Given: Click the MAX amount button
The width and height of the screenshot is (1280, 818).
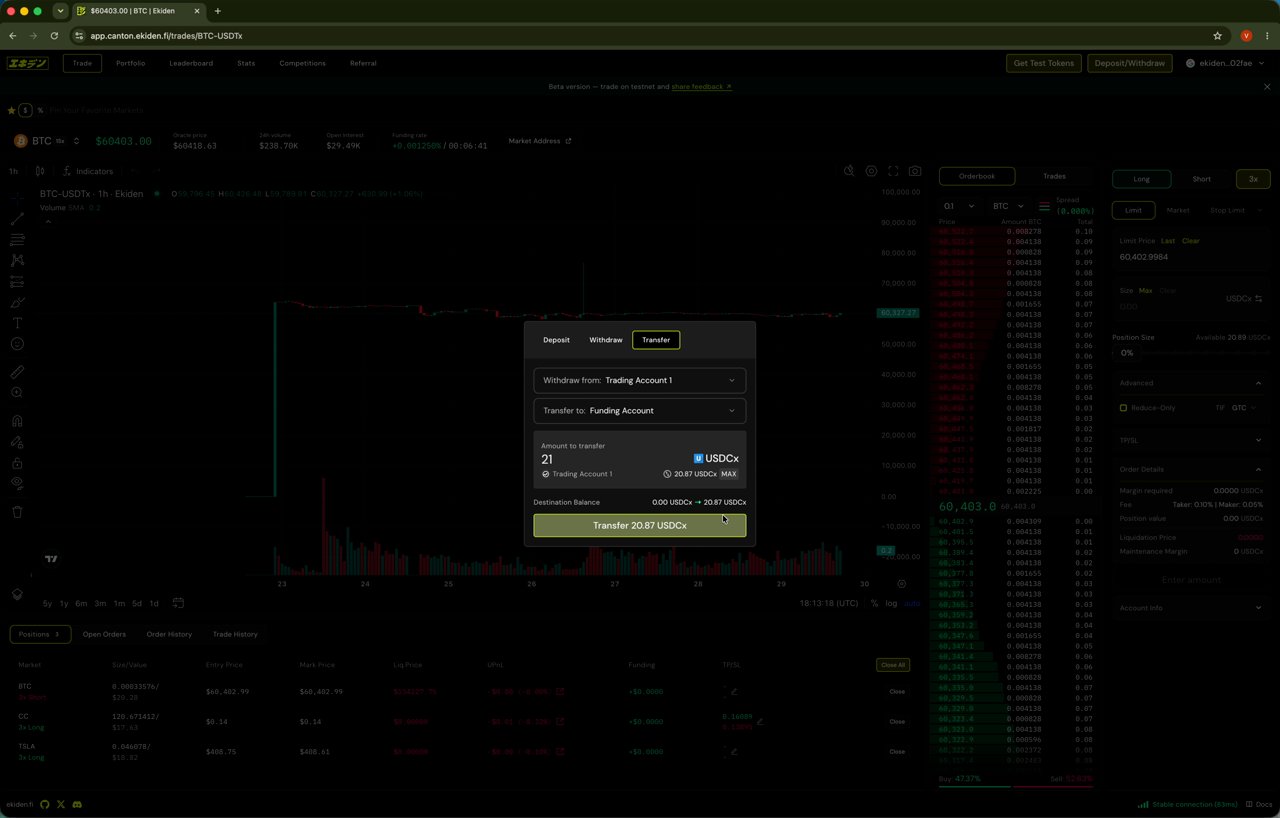Looking at the screenshot, I should (x=729, y=474).
